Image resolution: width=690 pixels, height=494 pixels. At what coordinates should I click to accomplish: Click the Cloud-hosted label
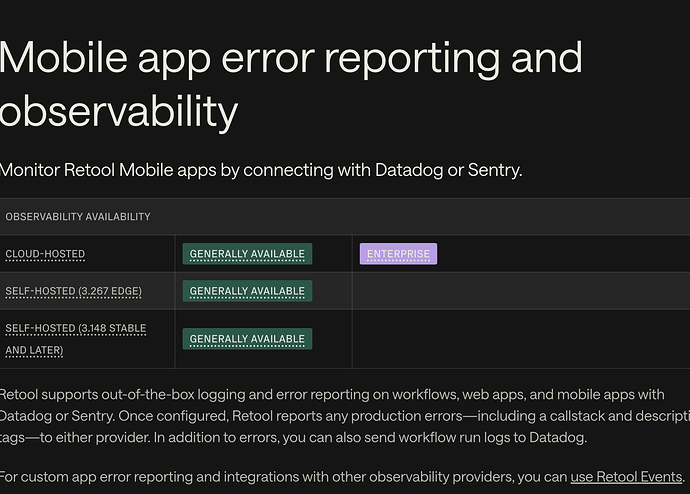pos(45,254)
